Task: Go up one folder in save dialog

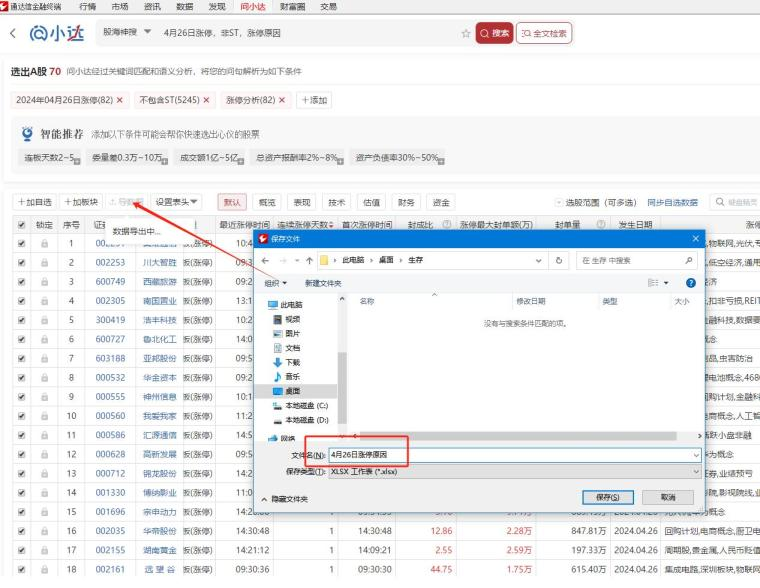Action: coord(309,260)
